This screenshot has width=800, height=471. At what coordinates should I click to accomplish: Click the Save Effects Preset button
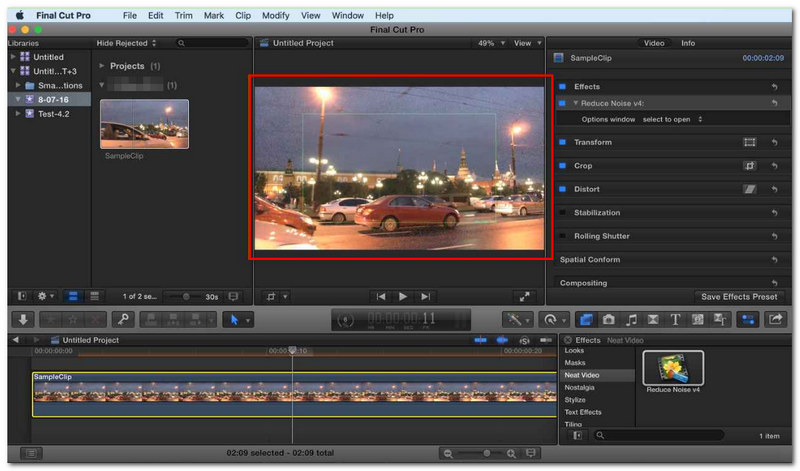coord(739,296)
